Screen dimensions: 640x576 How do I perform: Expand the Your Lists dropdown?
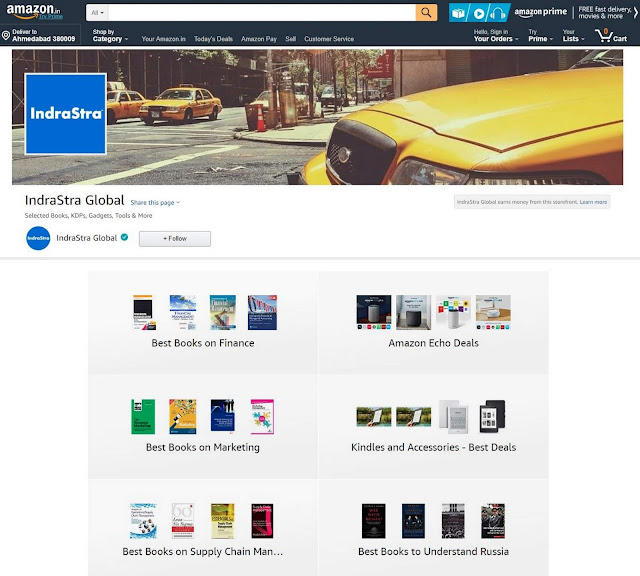(573, 36)
